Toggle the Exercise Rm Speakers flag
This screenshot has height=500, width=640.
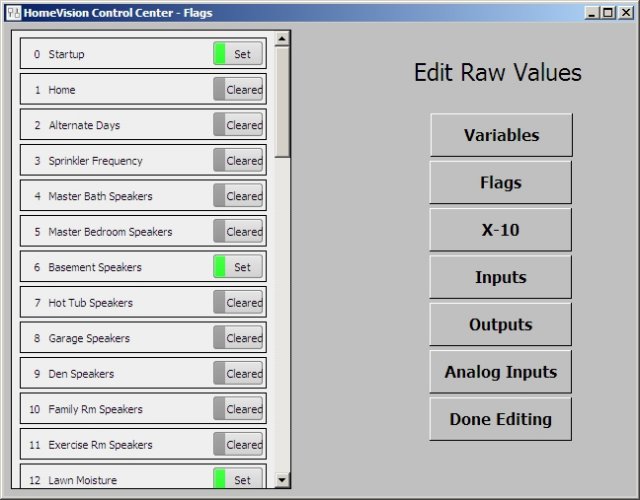pyautogui.click(x=238, y=444)
